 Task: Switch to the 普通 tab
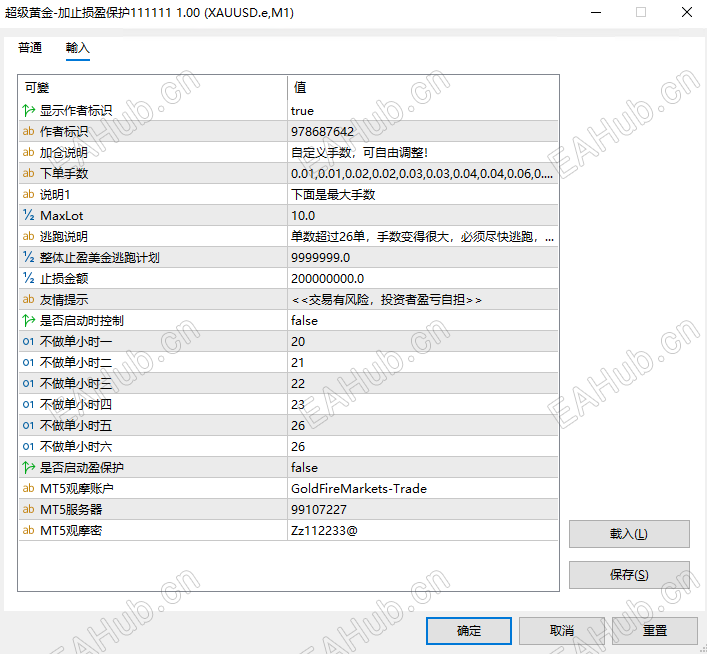click(x=30, y=47)
